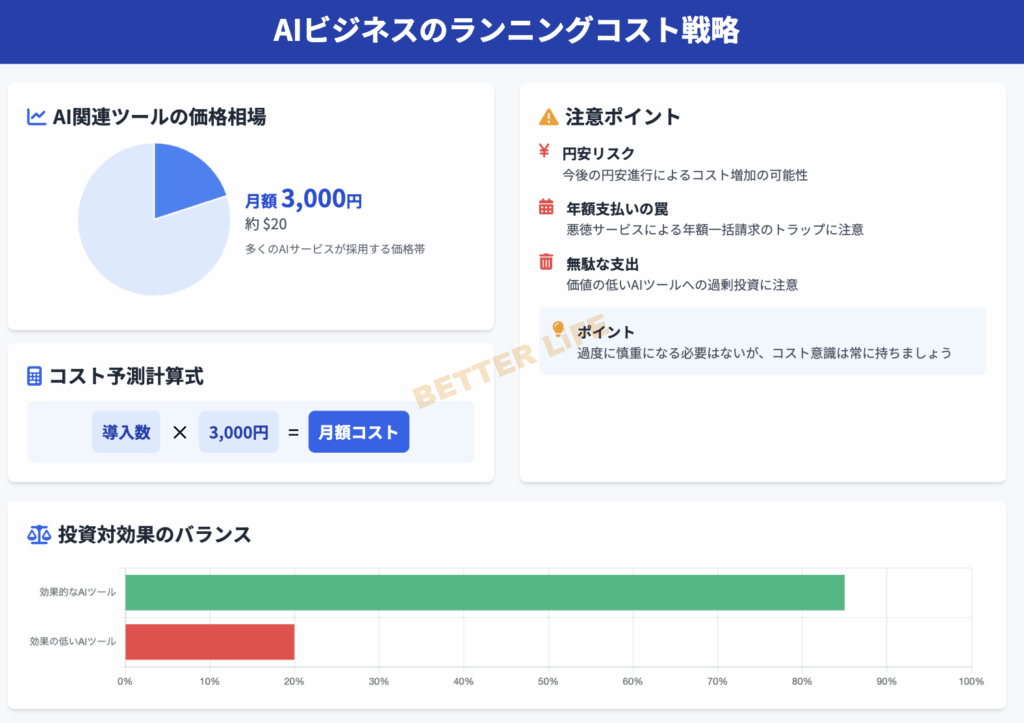Click the green 効果的なAIツール bar

tap(484, 592)
